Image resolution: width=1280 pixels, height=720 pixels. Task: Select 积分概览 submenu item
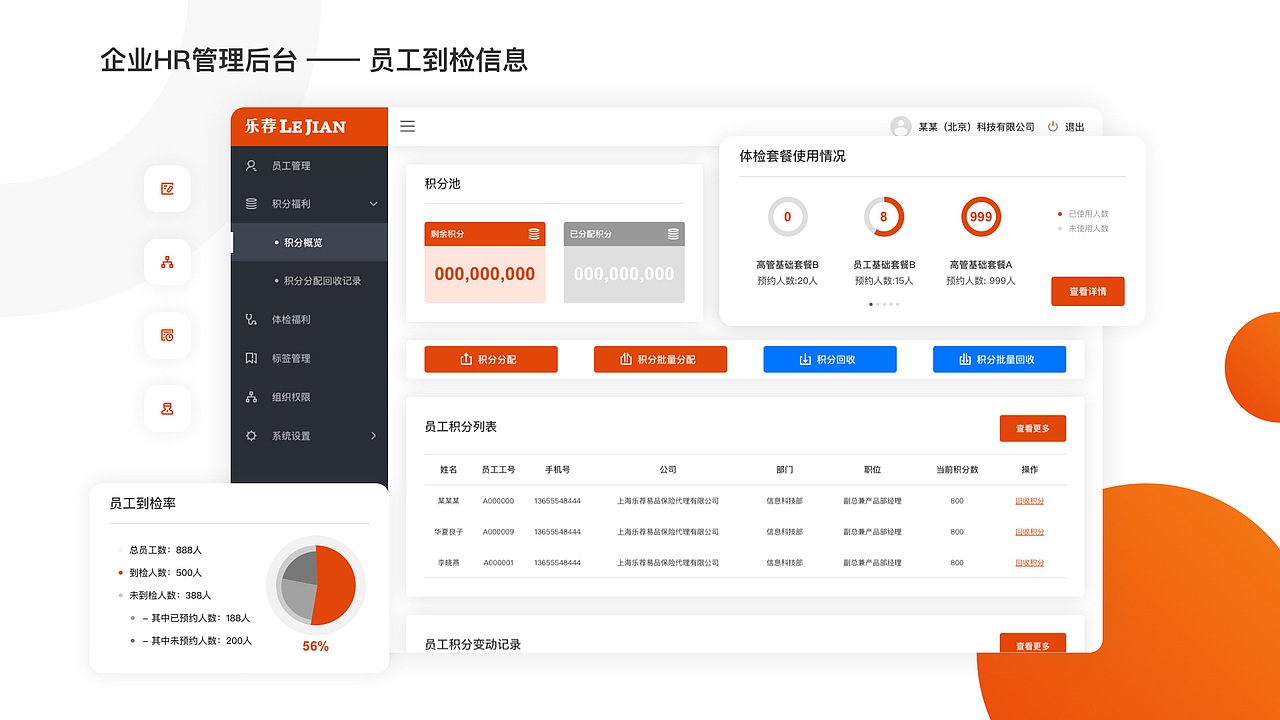tap(309, 243)
